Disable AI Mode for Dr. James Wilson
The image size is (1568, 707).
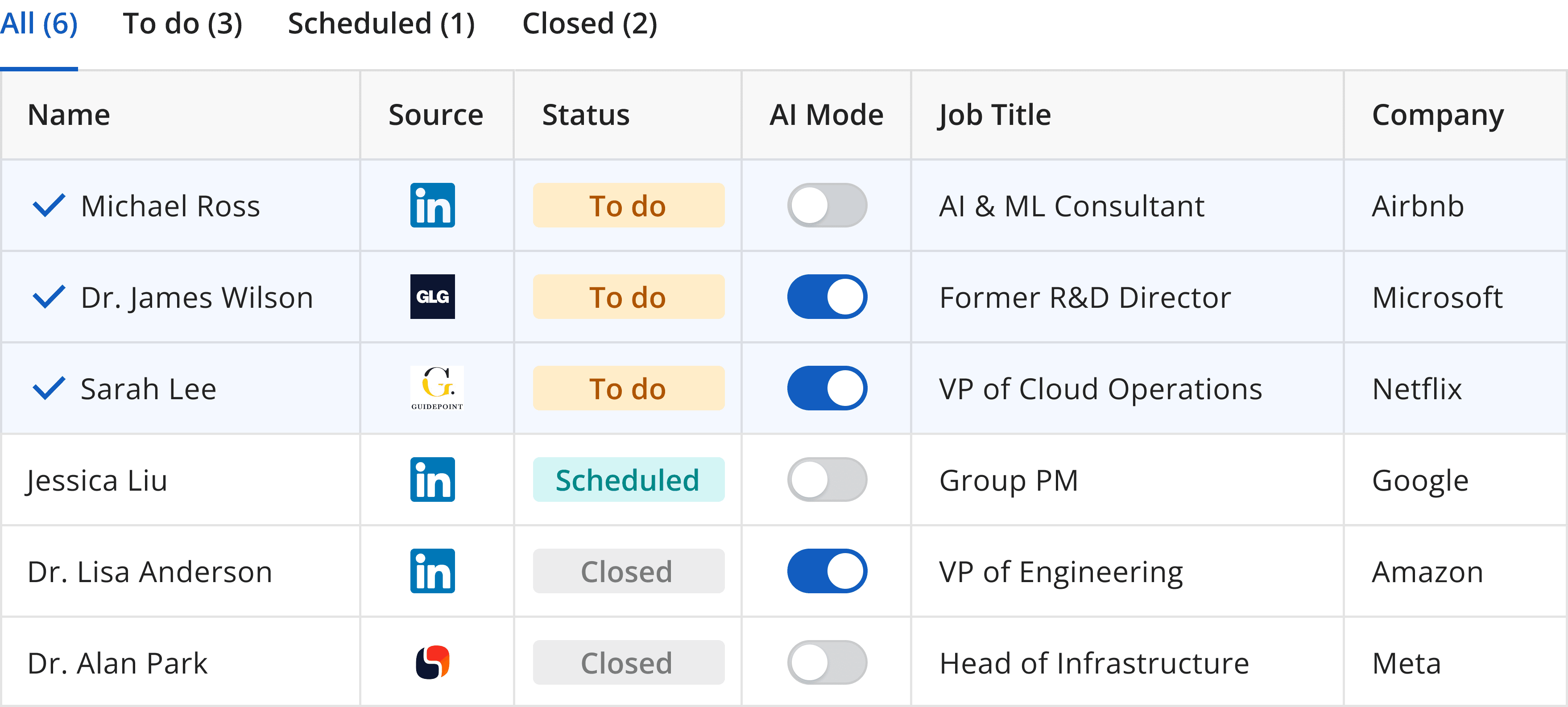827,296
